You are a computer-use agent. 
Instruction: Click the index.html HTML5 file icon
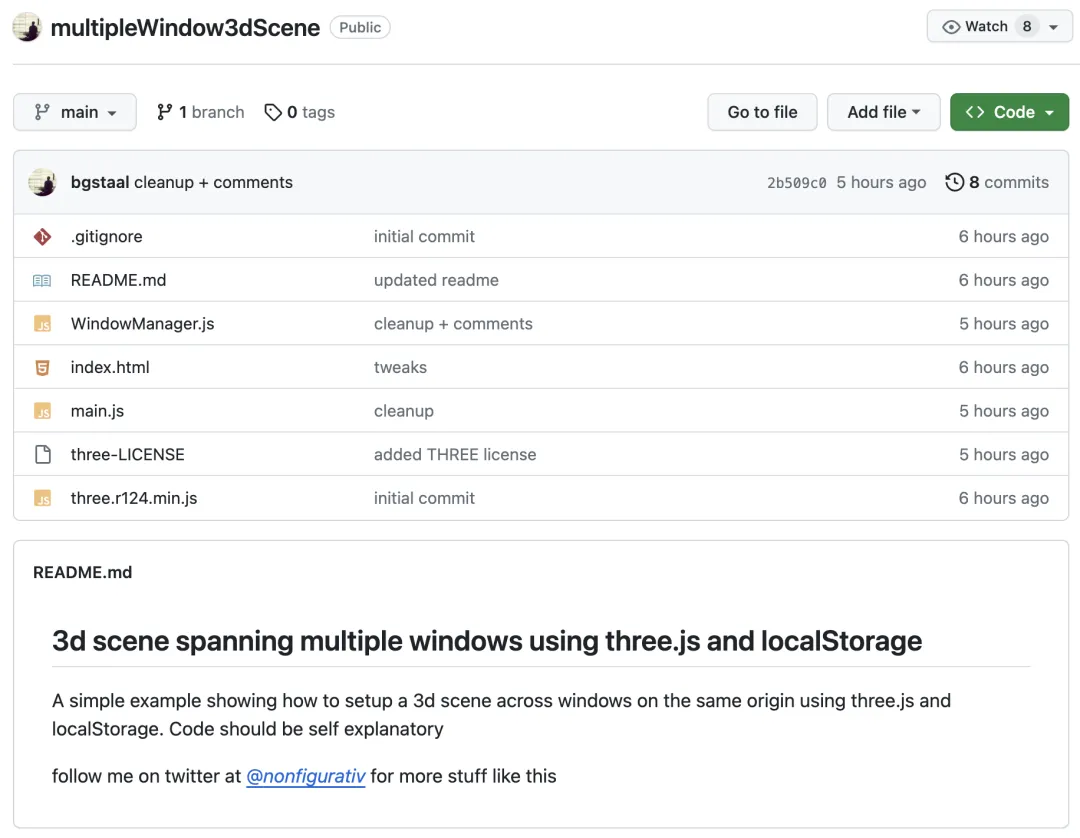(x=42, y=368)
